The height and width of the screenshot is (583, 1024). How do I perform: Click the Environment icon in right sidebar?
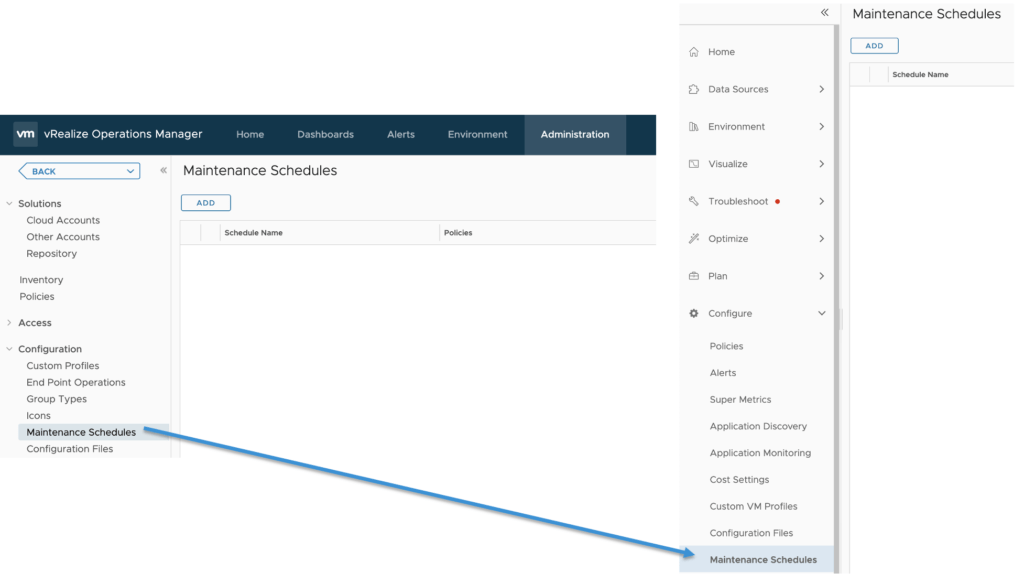pos(694,127)
